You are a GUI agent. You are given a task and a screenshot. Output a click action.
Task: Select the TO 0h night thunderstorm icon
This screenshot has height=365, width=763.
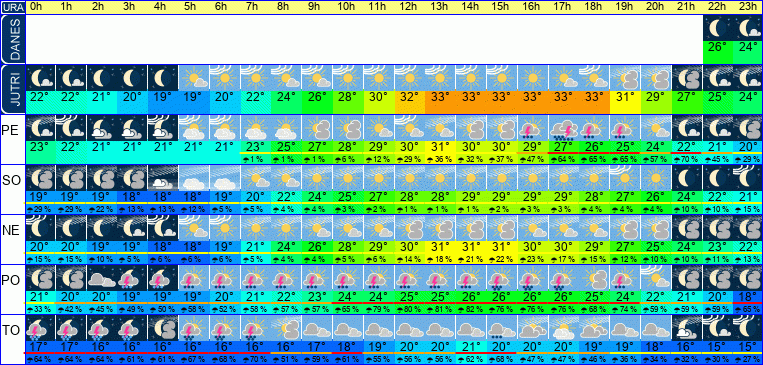click(40, 328)
